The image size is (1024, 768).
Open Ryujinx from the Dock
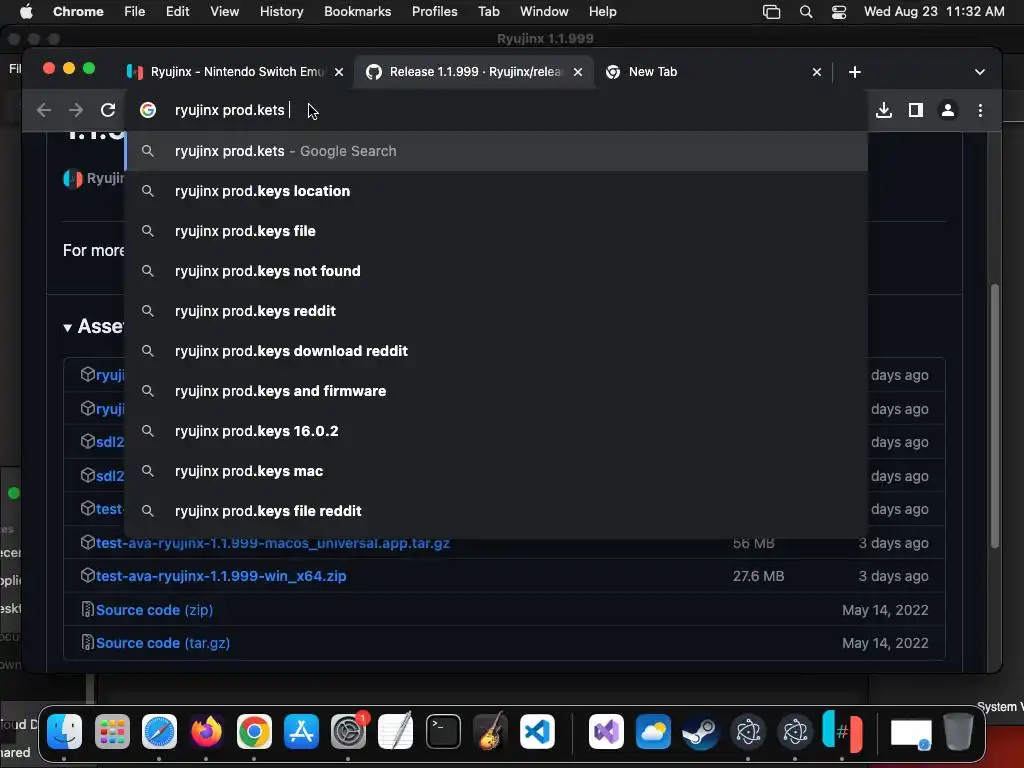pyautogui.click(x=842, y=731)
